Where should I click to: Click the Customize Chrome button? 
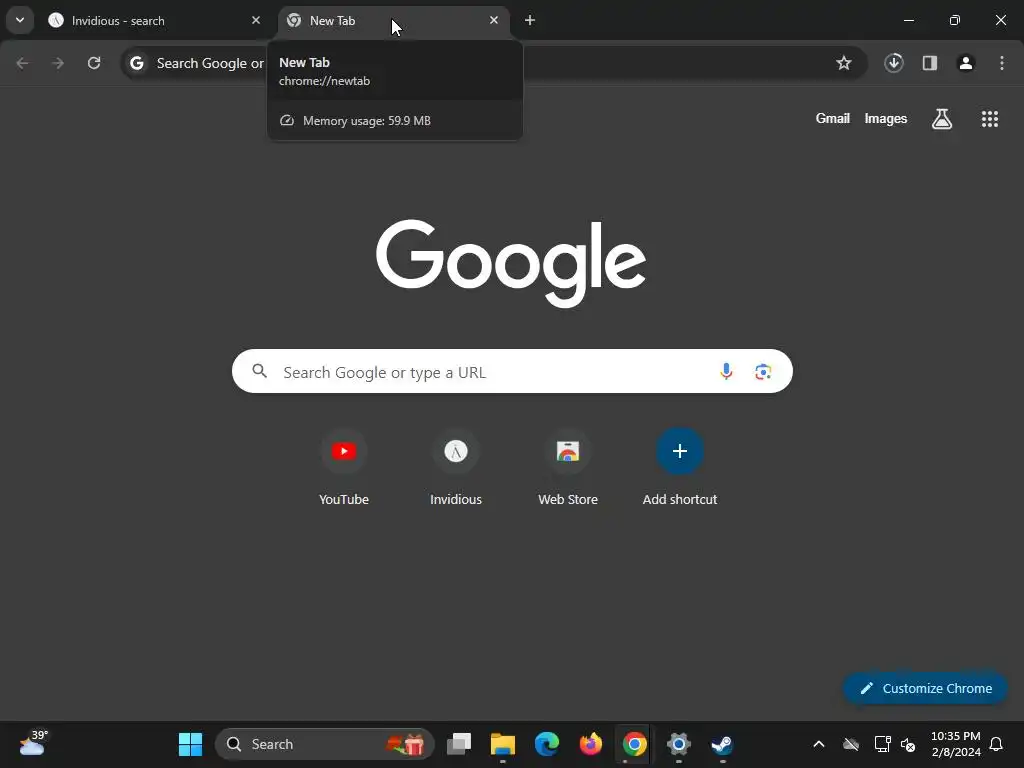coord(925,688)
